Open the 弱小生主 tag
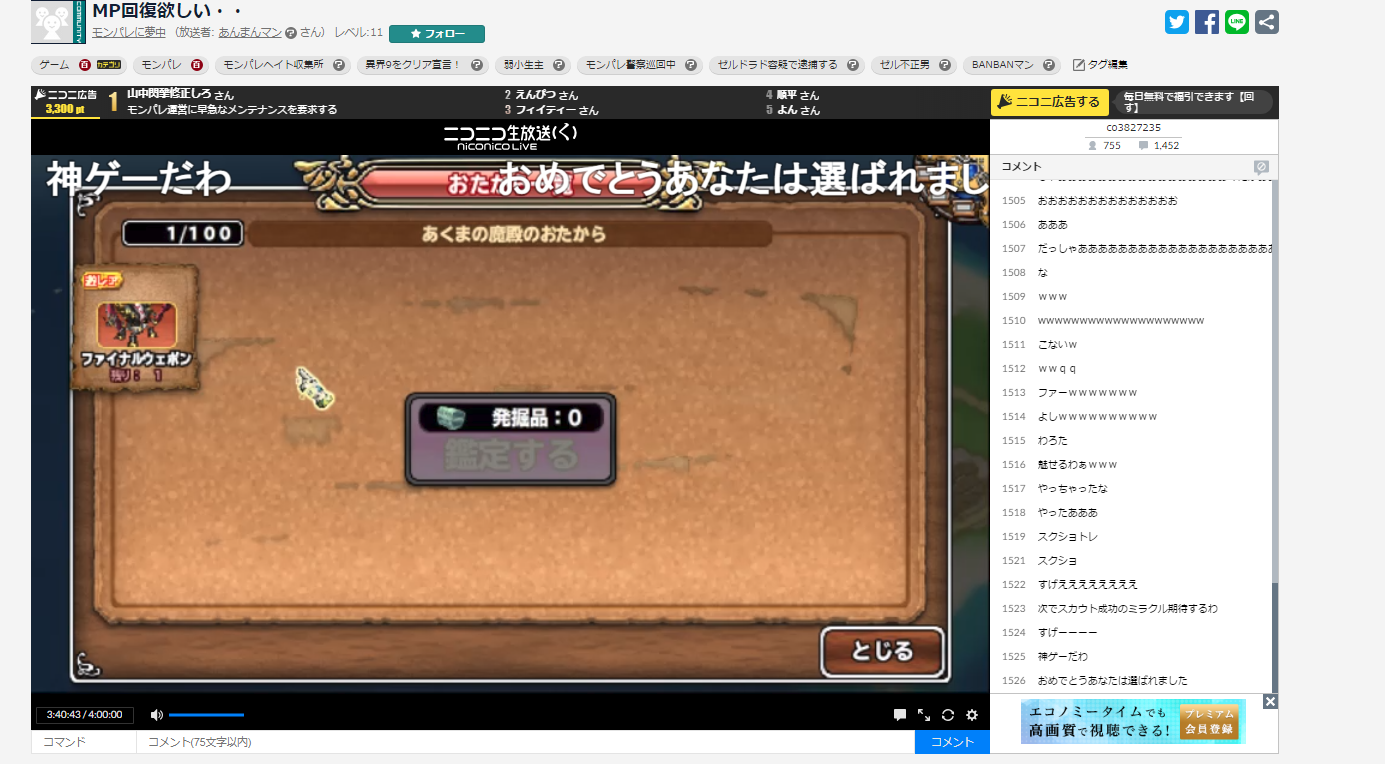The height and width of the screenshot is (764, 1385). 523,65
